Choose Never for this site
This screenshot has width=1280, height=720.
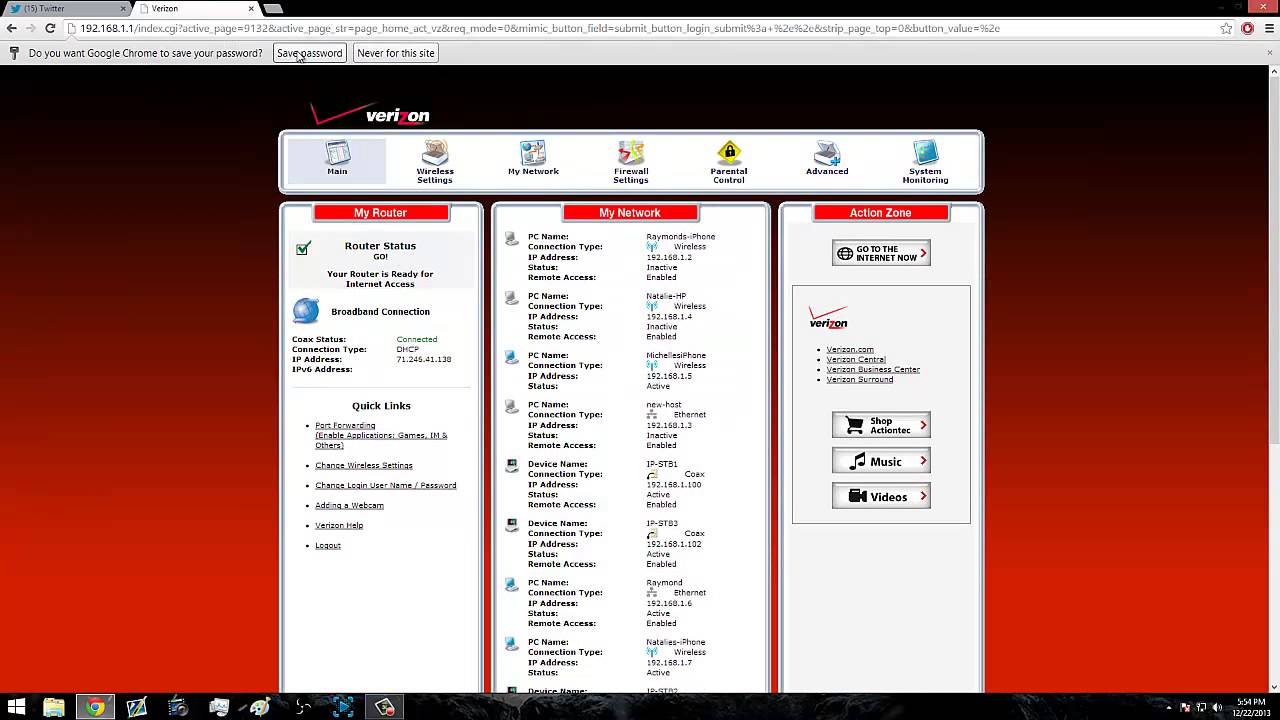pyautogui.click(x=396, y=53)
